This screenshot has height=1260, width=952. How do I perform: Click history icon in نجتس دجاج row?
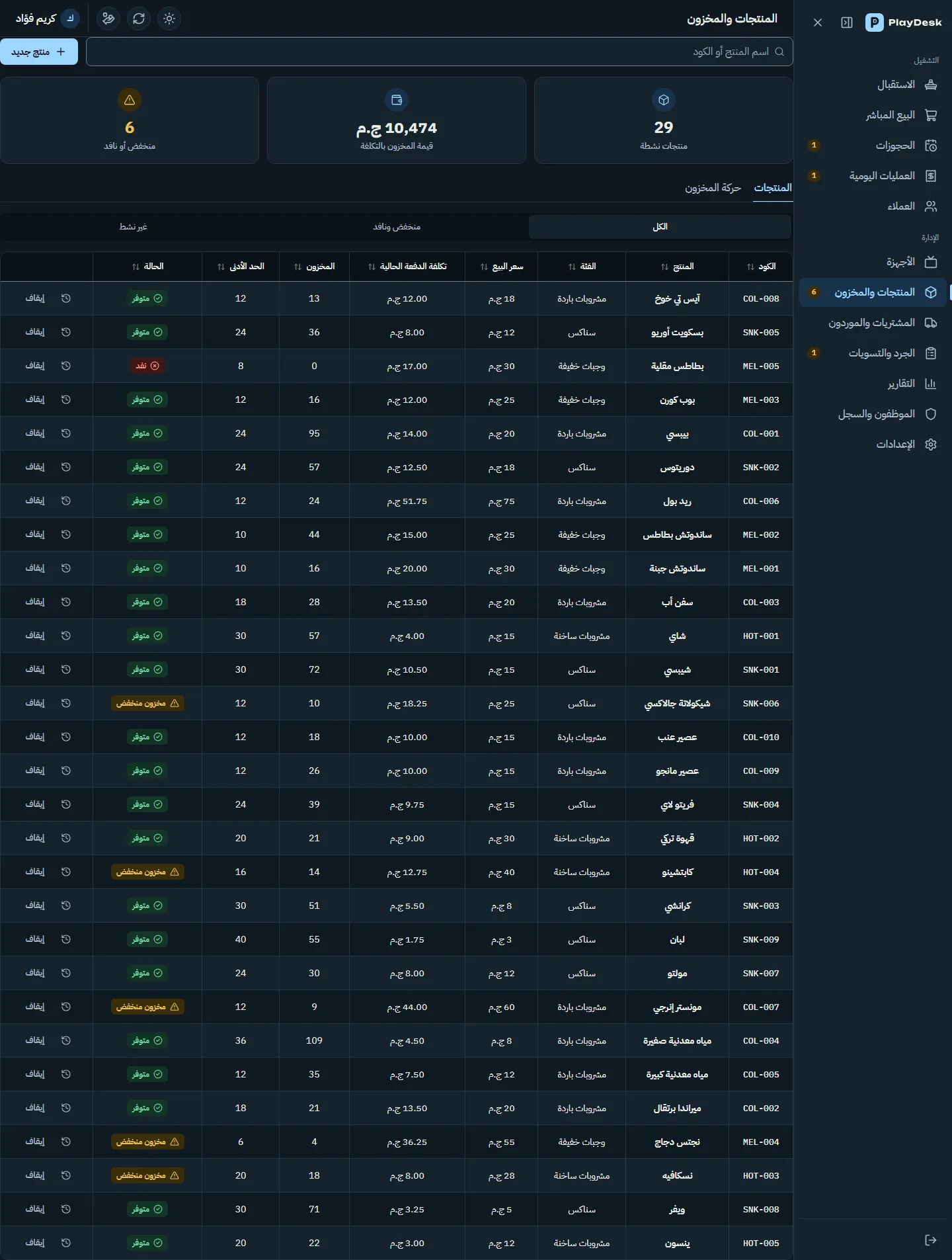point(66,1142)
